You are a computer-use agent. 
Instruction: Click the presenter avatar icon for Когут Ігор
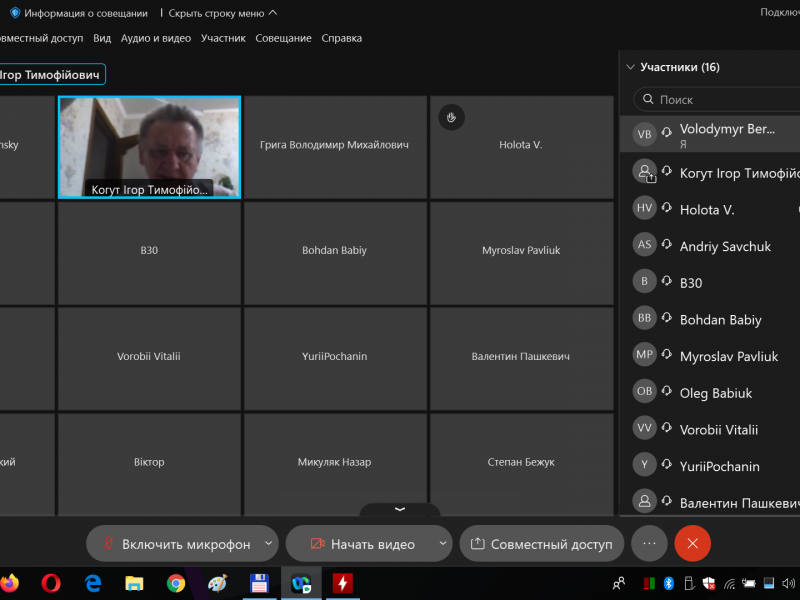[x=645, y=172]
